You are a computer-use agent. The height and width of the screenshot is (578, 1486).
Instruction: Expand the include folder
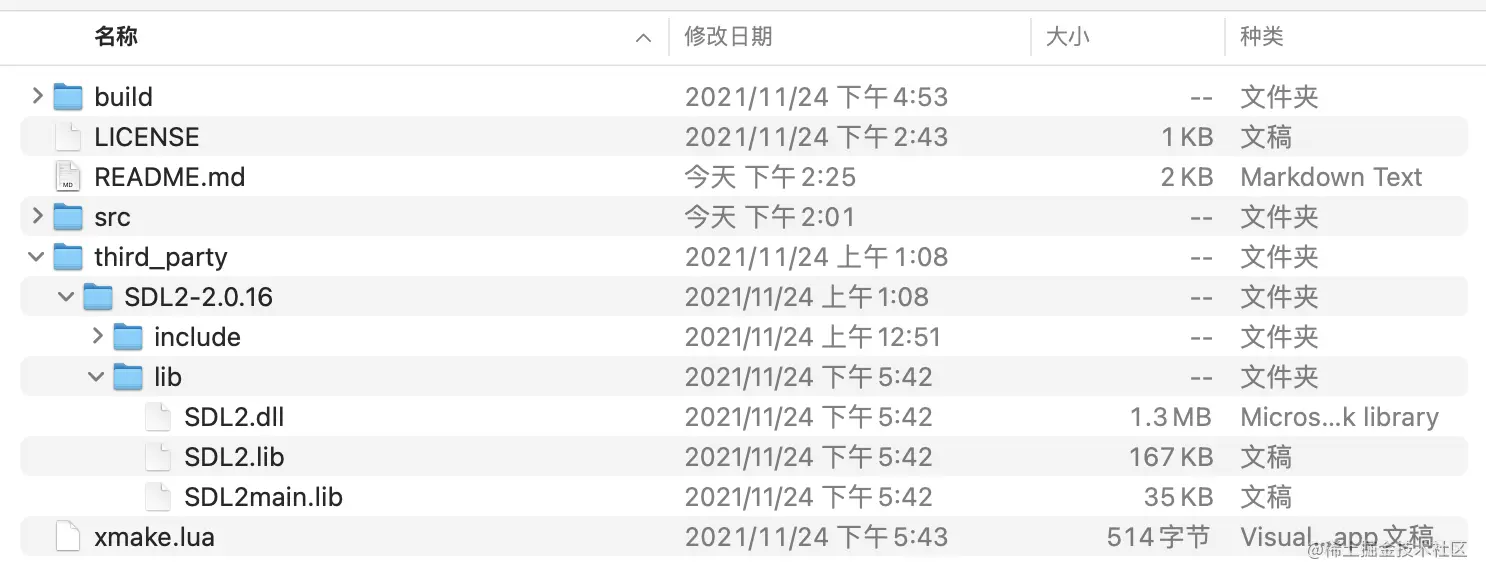click(98, 336)
